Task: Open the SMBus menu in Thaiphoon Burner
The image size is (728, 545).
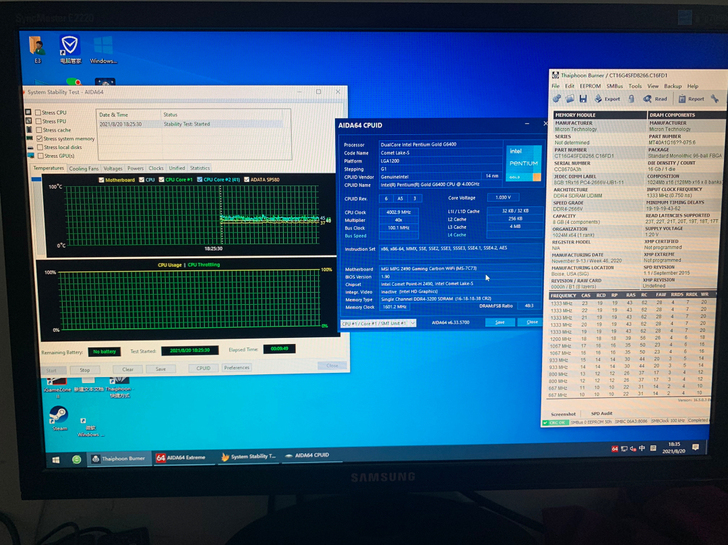Action: (615, 86)
